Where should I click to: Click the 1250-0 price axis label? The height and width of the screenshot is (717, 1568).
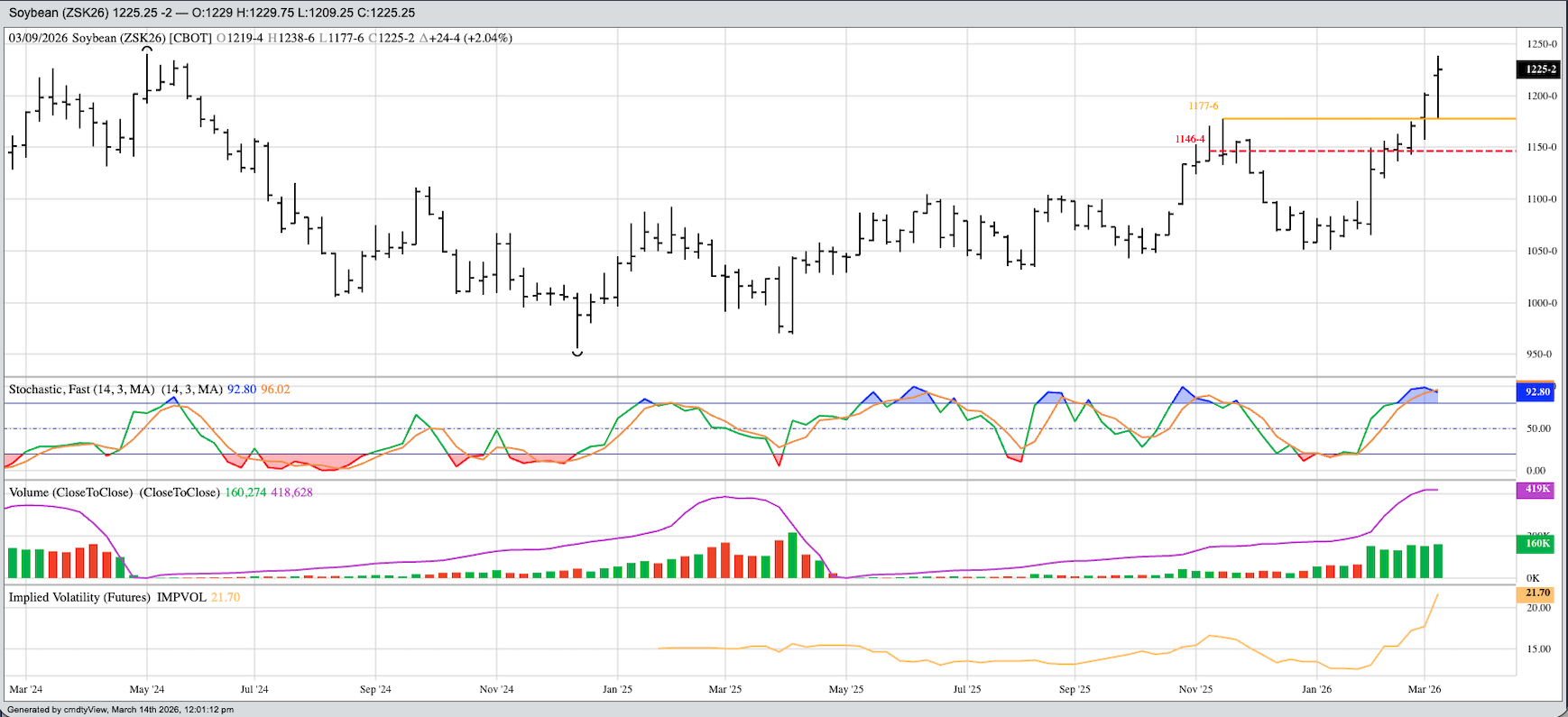pyautogui.click(x=1541, y=44)
